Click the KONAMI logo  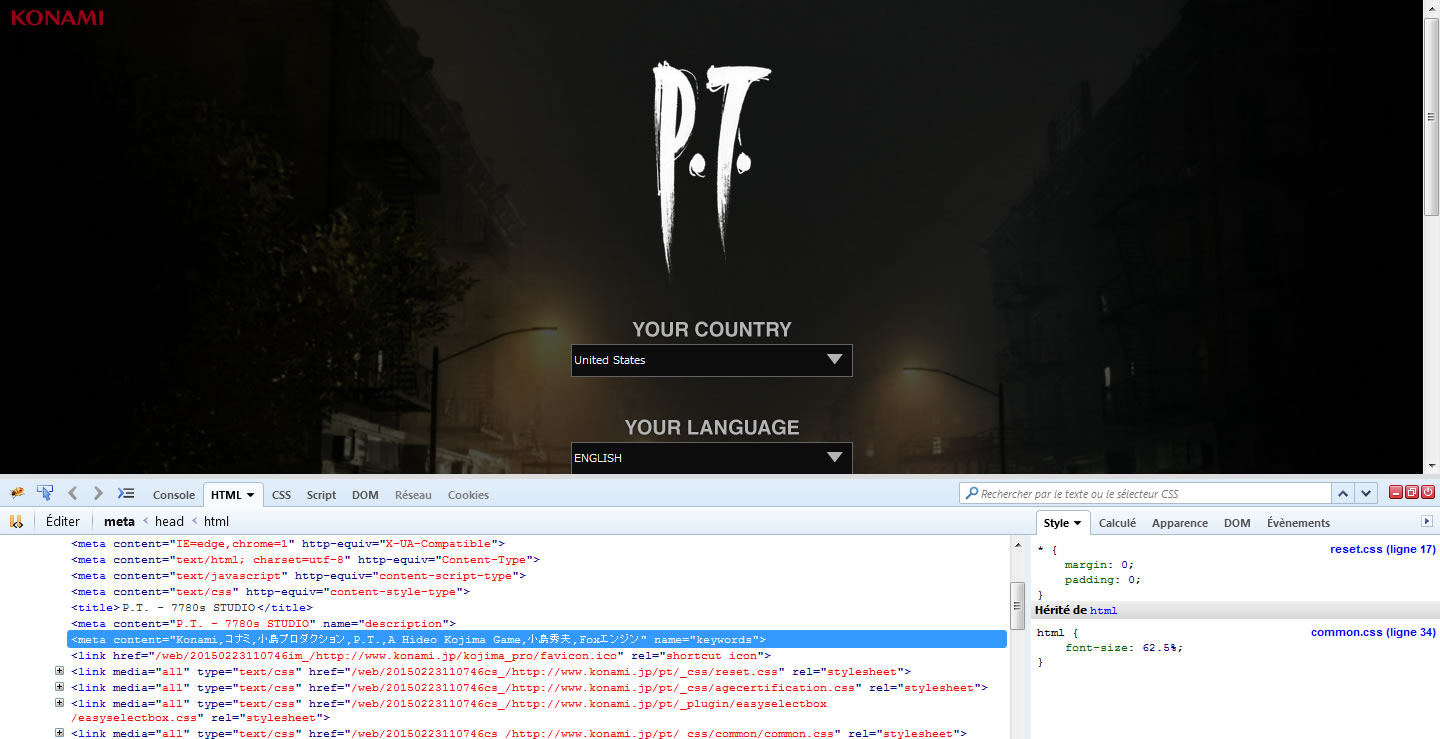[x=57, y=17]
